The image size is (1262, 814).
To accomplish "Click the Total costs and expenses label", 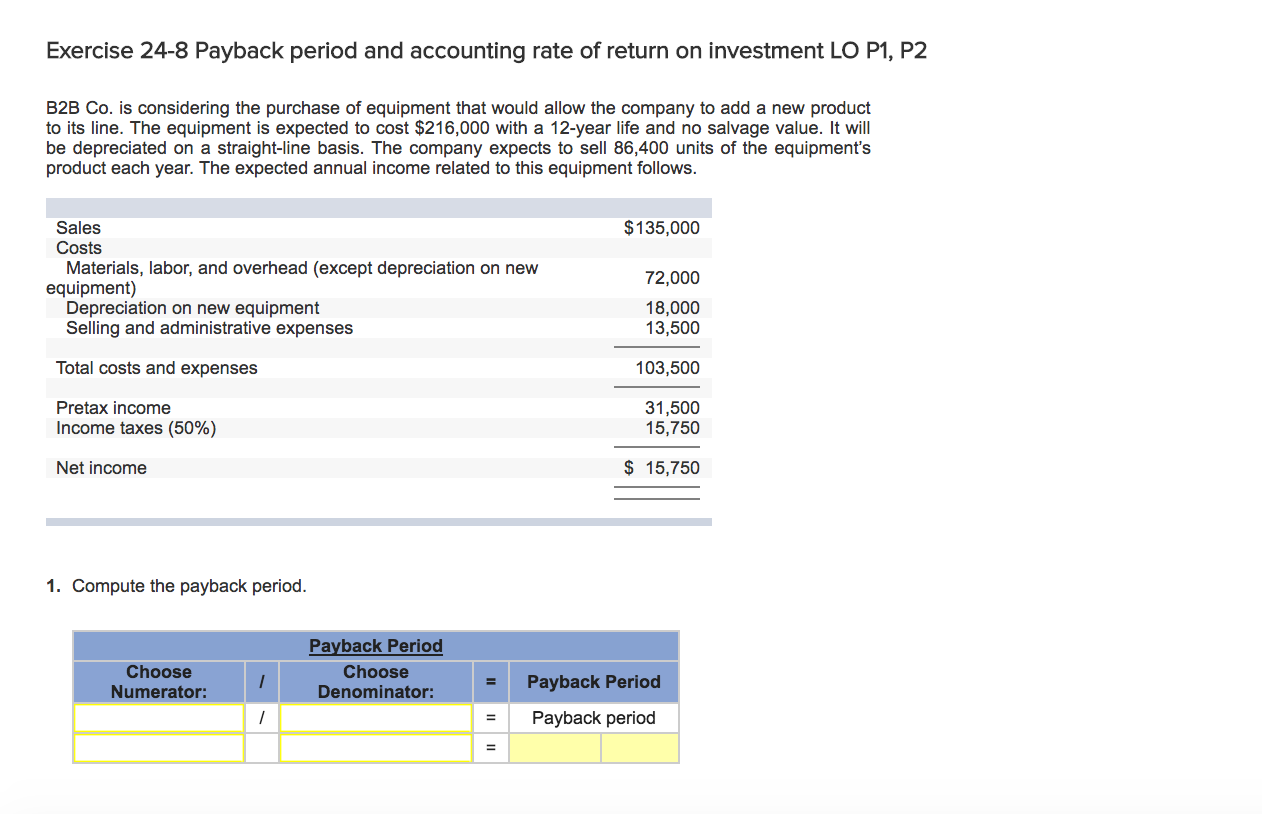I will point(156,368).
